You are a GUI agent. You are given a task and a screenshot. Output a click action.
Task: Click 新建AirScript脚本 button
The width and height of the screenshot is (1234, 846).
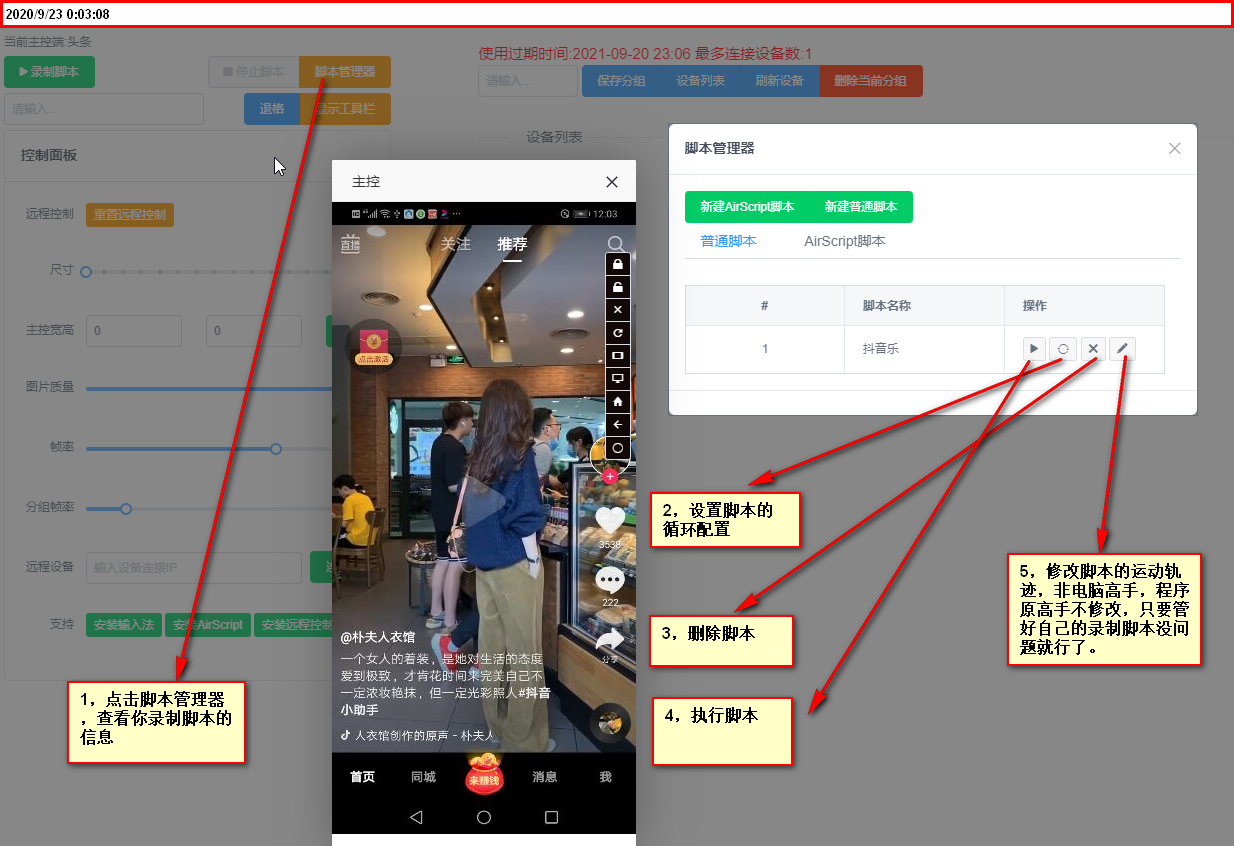tap(747, 207)
